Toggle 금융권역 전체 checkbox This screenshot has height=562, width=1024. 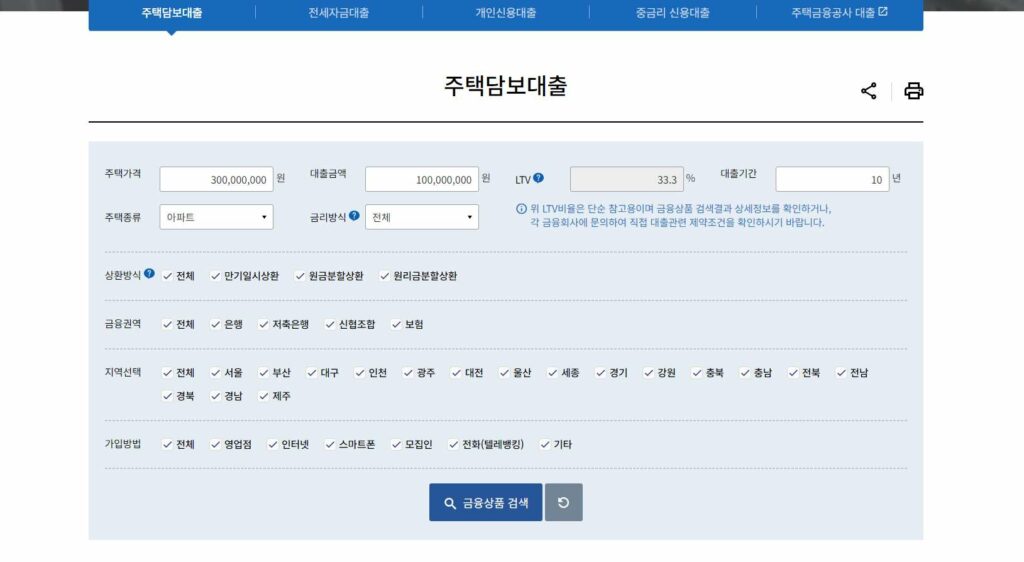coord(167,324)
